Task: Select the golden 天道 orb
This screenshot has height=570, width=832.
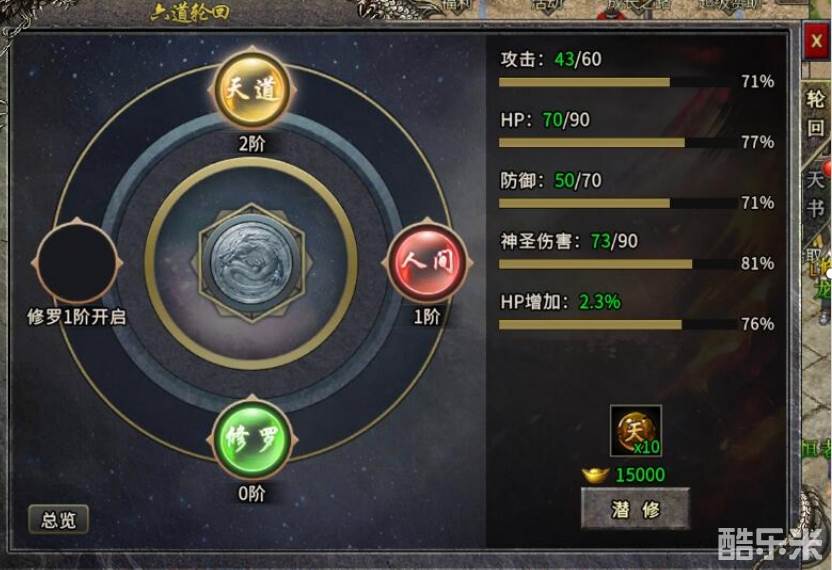Action: 252,90
